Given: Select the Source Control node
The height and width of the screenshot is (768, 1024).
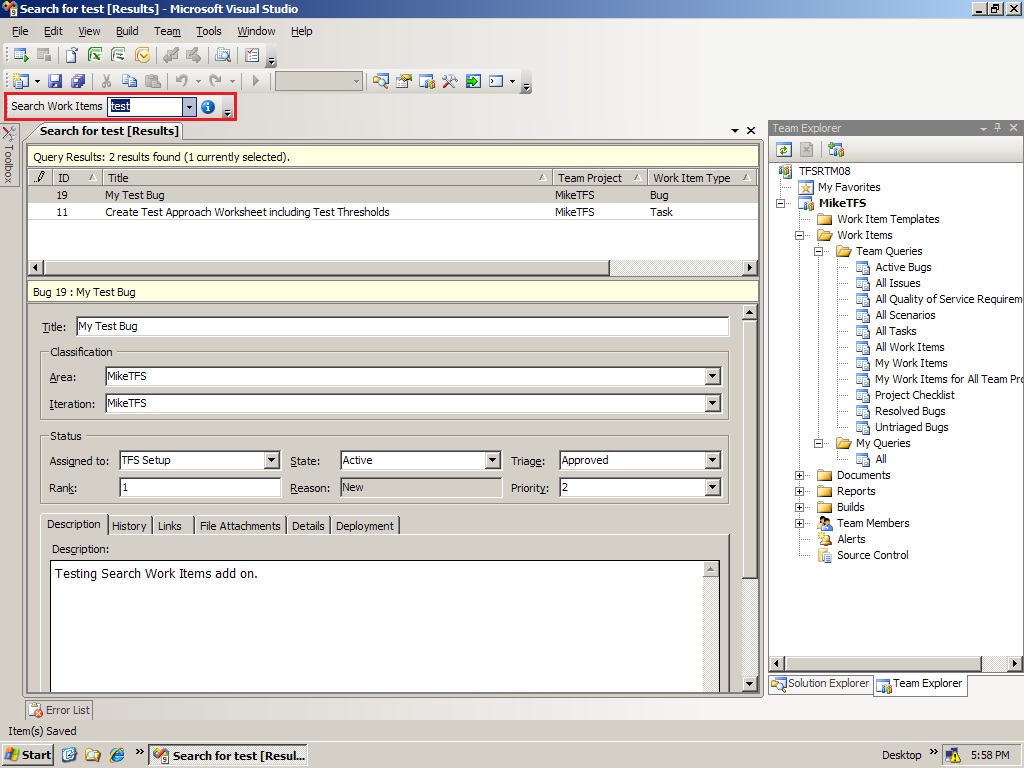Looking at the screenshot, I should [872, 555].
